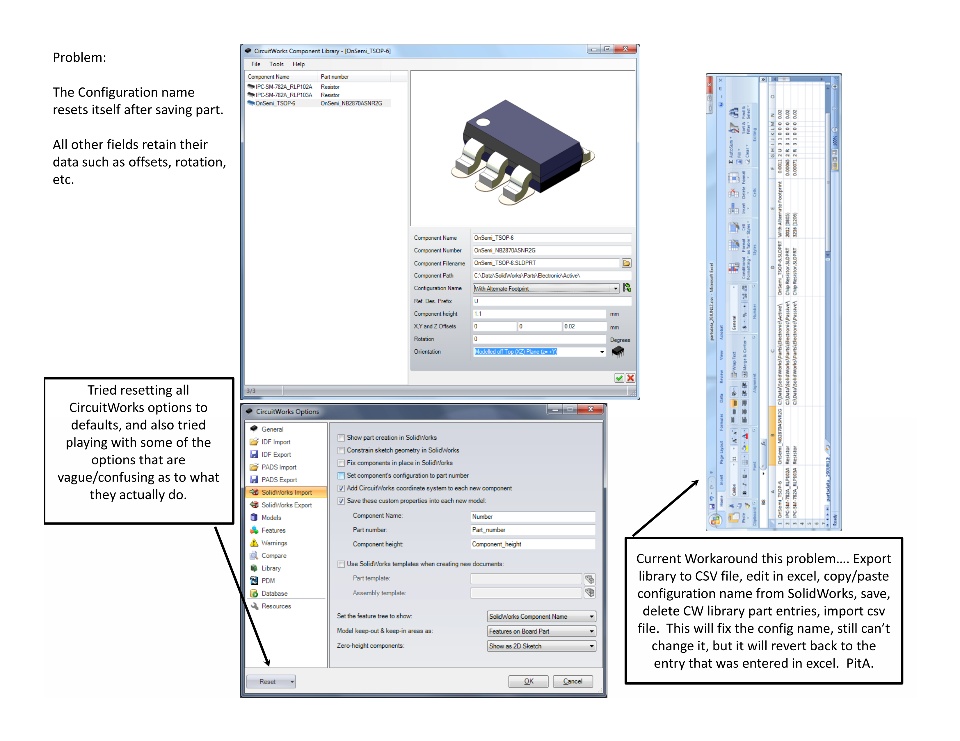Screen dimensions: 960x741
Task: Open the PADS Import options page
Action: [x=279, y=467]
